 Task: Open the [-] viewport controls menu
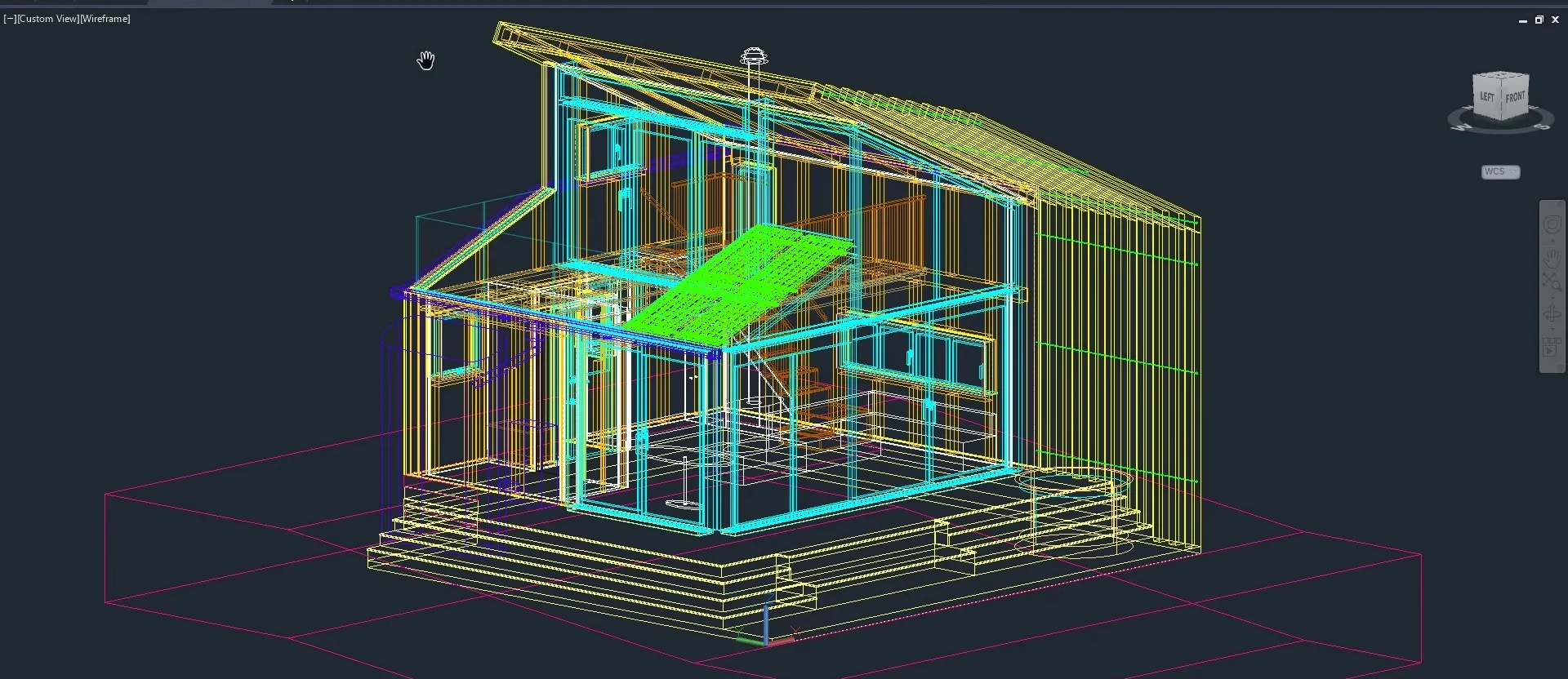(9, 19)
